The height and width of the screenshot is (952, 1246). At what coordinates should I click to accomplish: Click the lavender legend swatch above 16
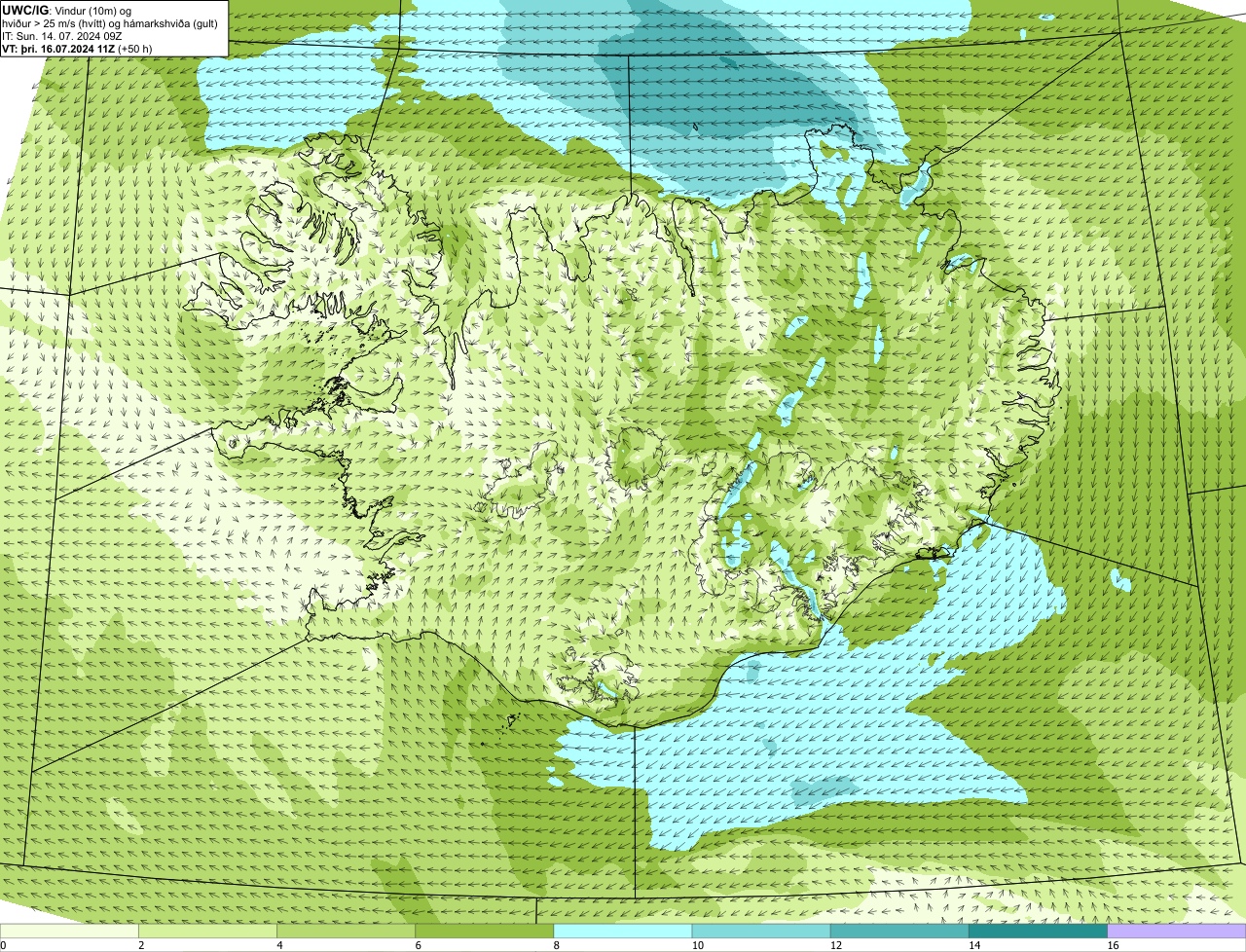click(x=1177, y=932)
